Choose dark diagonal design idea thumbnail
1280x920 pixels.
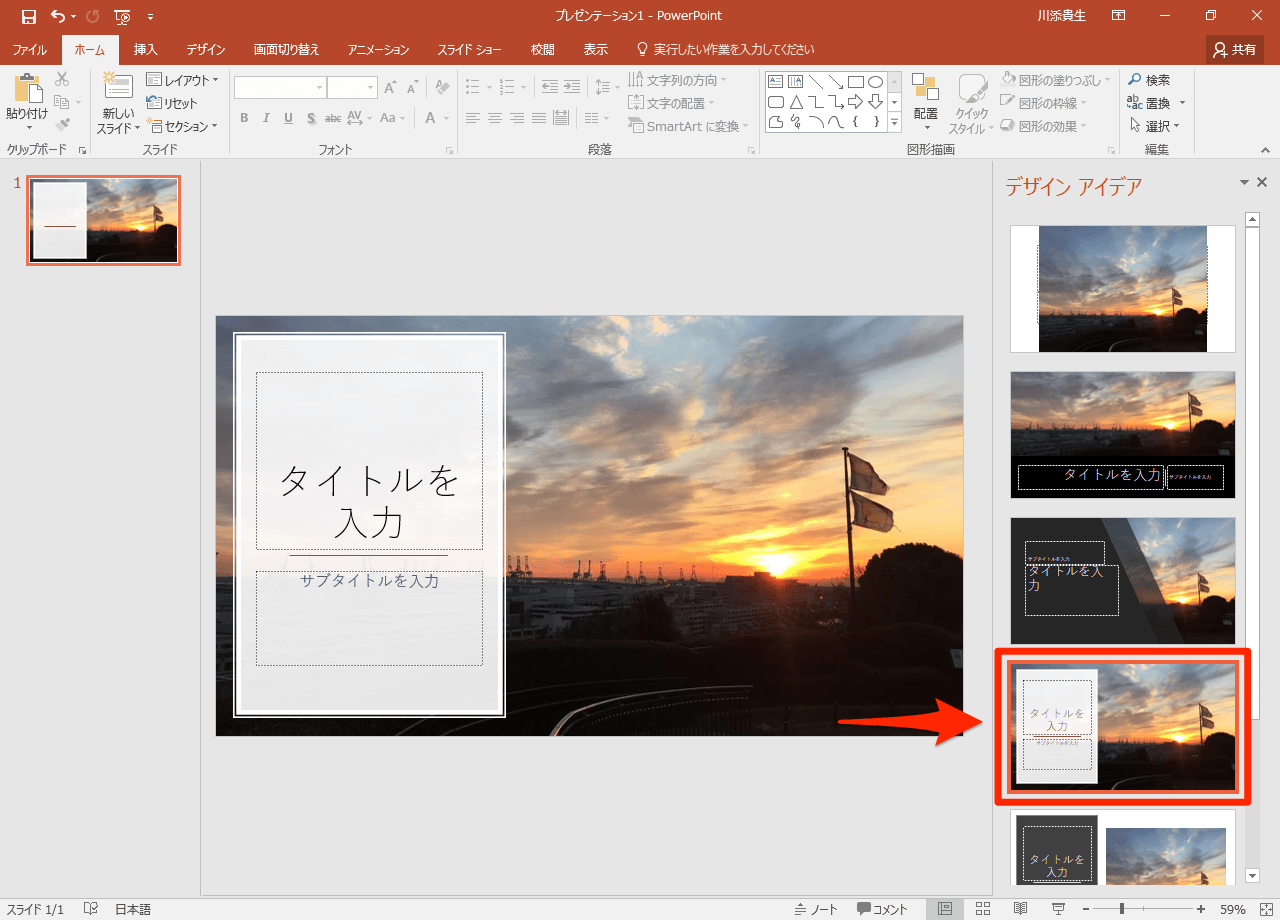coord(1123,581)
